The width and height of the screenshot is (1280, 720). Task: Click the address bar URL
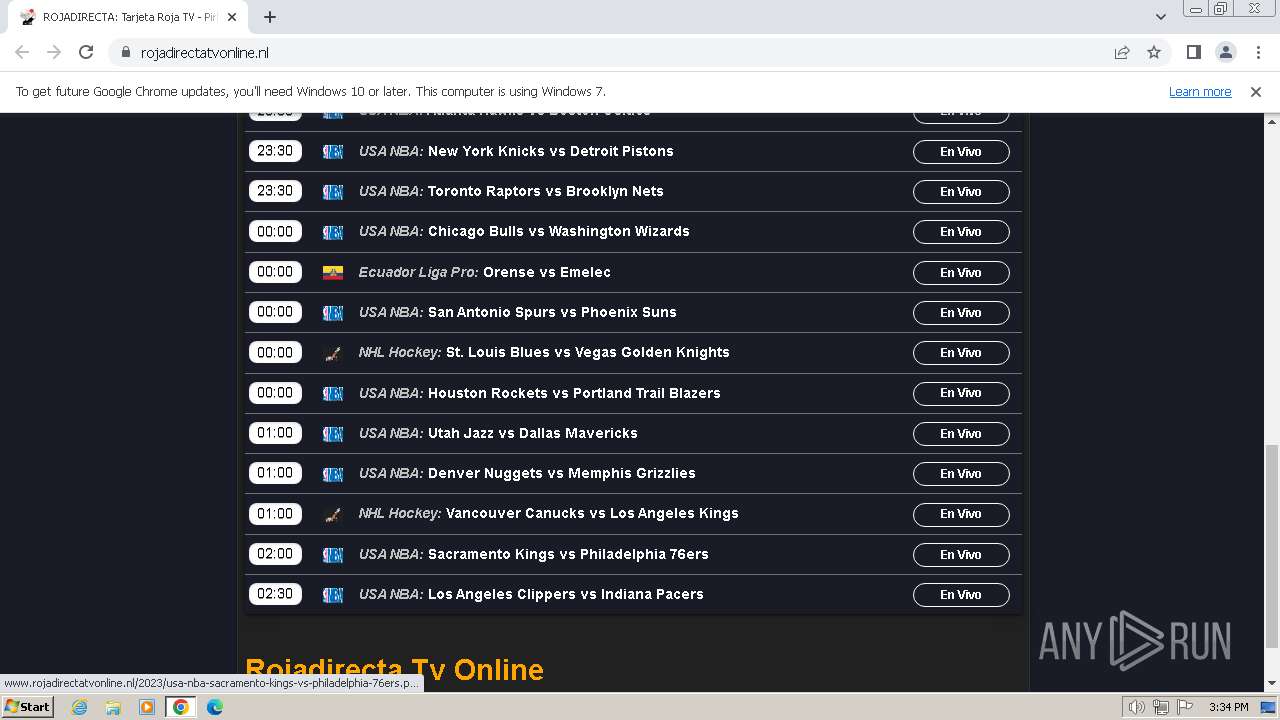pyautogui.click(x=204, y=52)
